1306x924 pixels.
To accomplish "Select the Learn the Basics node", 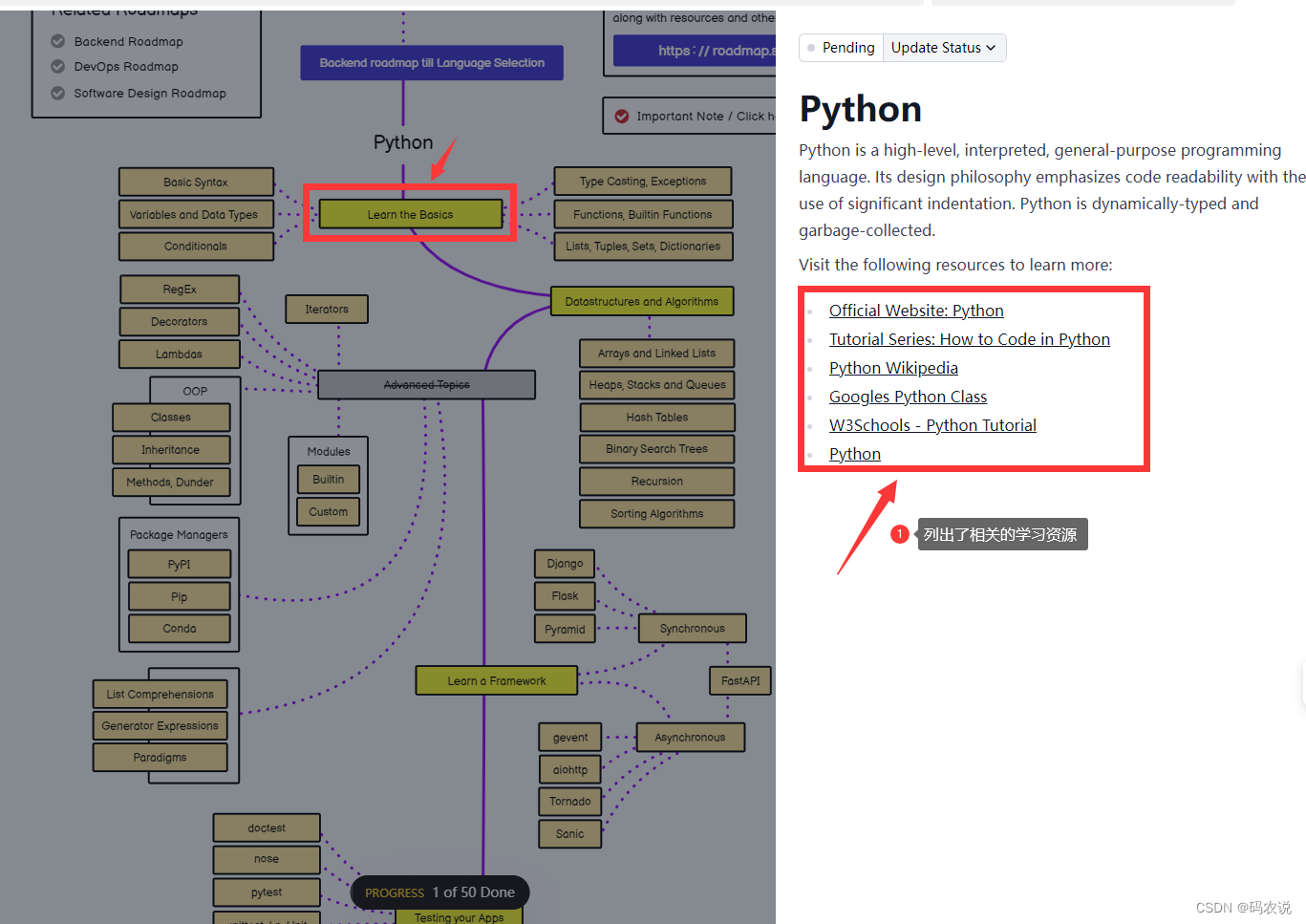I will coord(410,214).
